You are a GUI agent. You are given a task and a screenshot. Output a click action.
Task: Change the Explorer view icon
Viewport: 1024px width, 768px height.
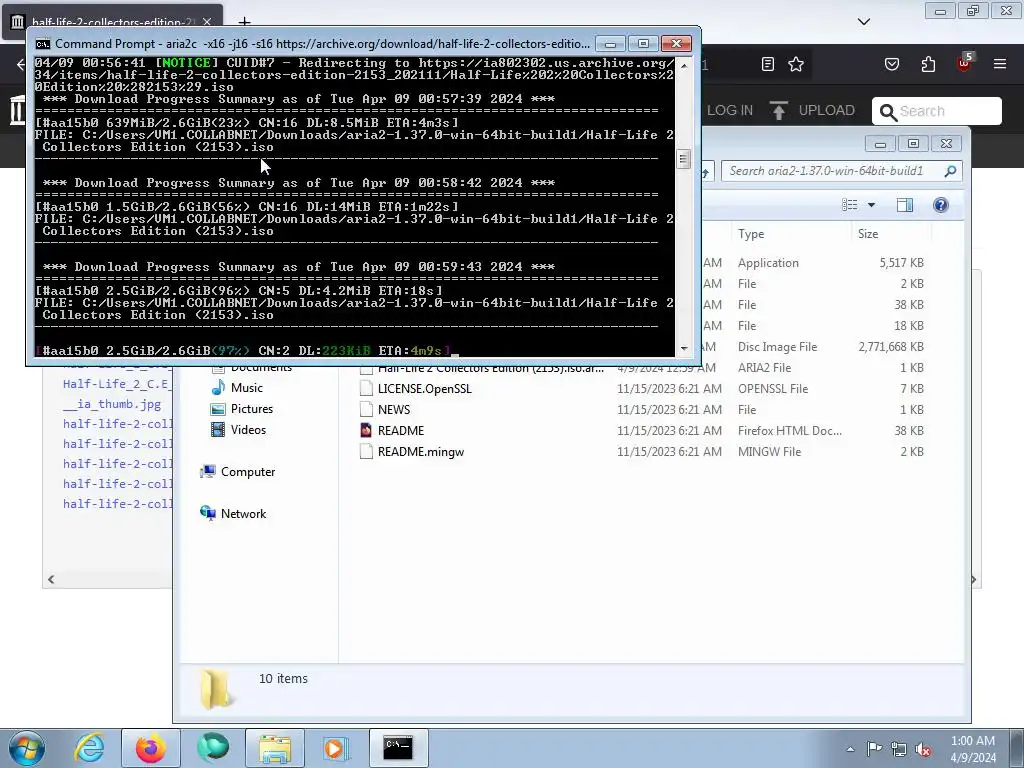coord(850,205)
